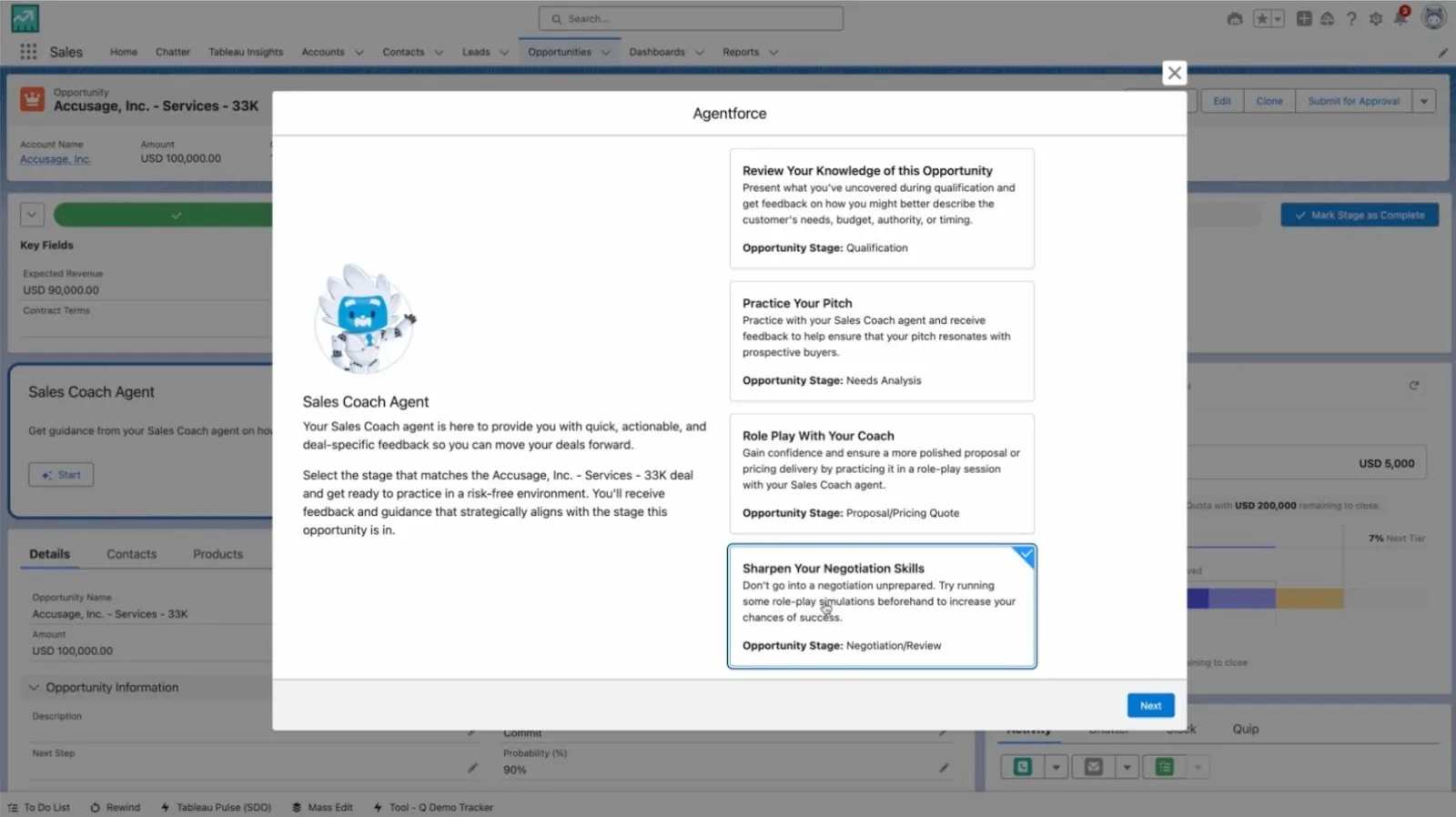Expand the Opportunities nav dropdown chevron
Screen dimensions: 1456x817
606,53
